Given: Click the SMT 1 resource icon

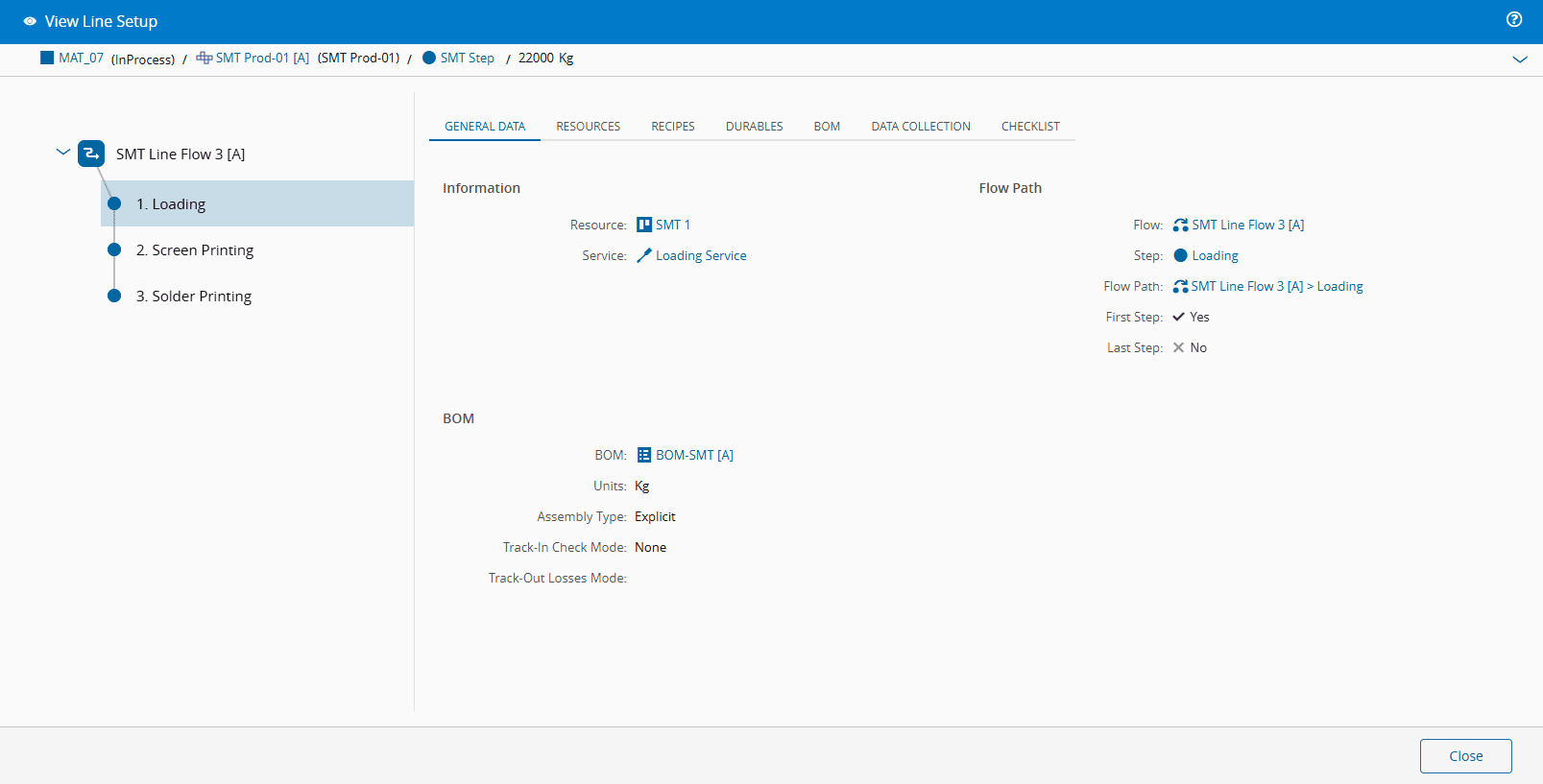Looking at the screenshot, I should tap(644, 225).
